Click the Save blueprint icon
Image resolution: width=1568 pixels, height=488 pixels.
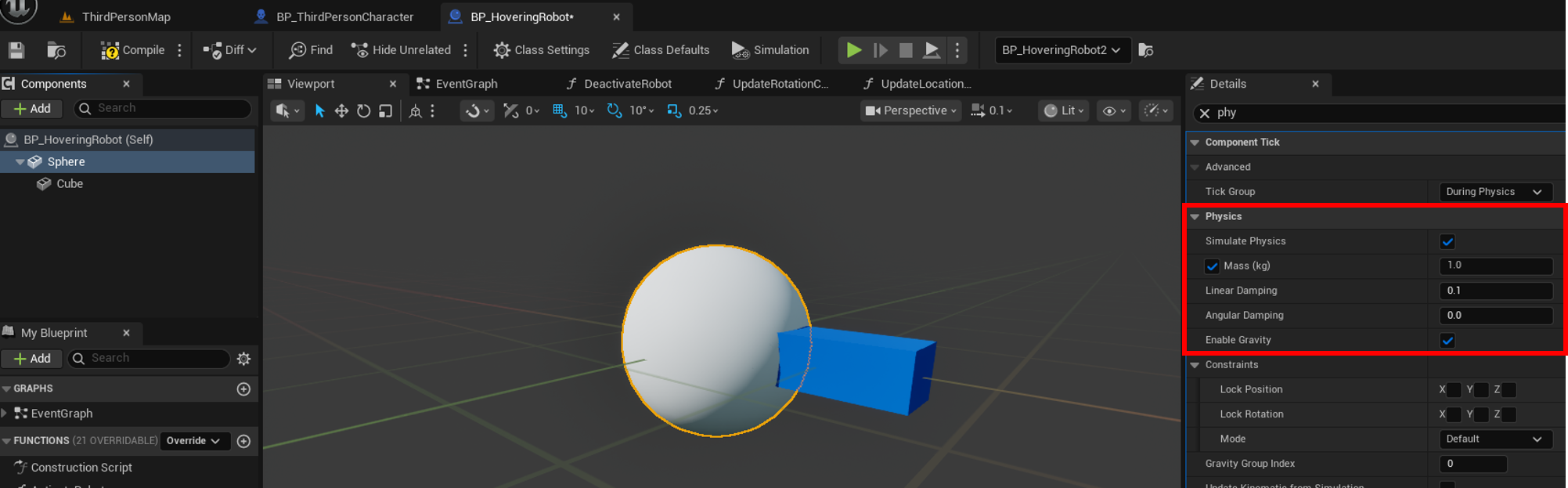[16, 50]
